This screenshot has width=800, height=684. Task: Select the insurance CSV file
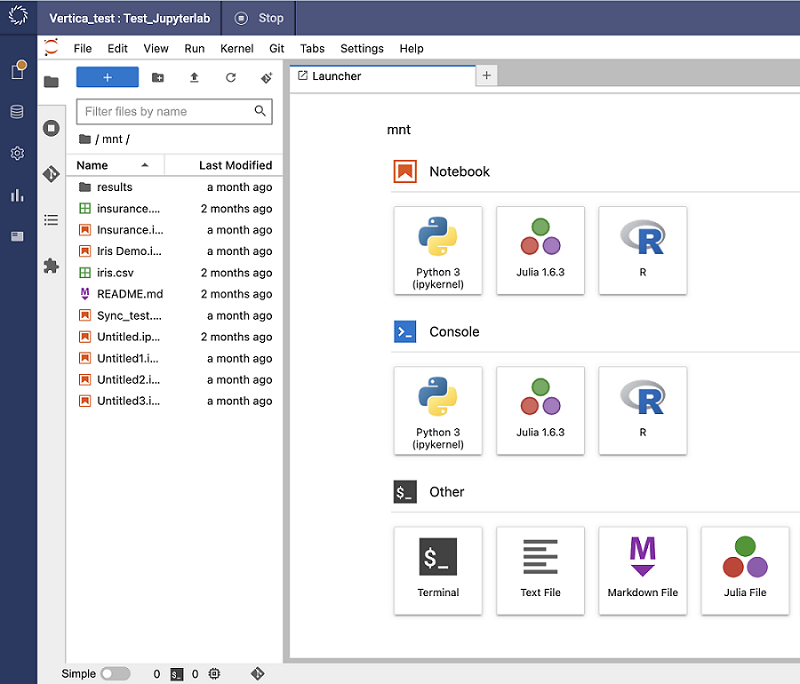pyautogui.click(x=175, y=209)
